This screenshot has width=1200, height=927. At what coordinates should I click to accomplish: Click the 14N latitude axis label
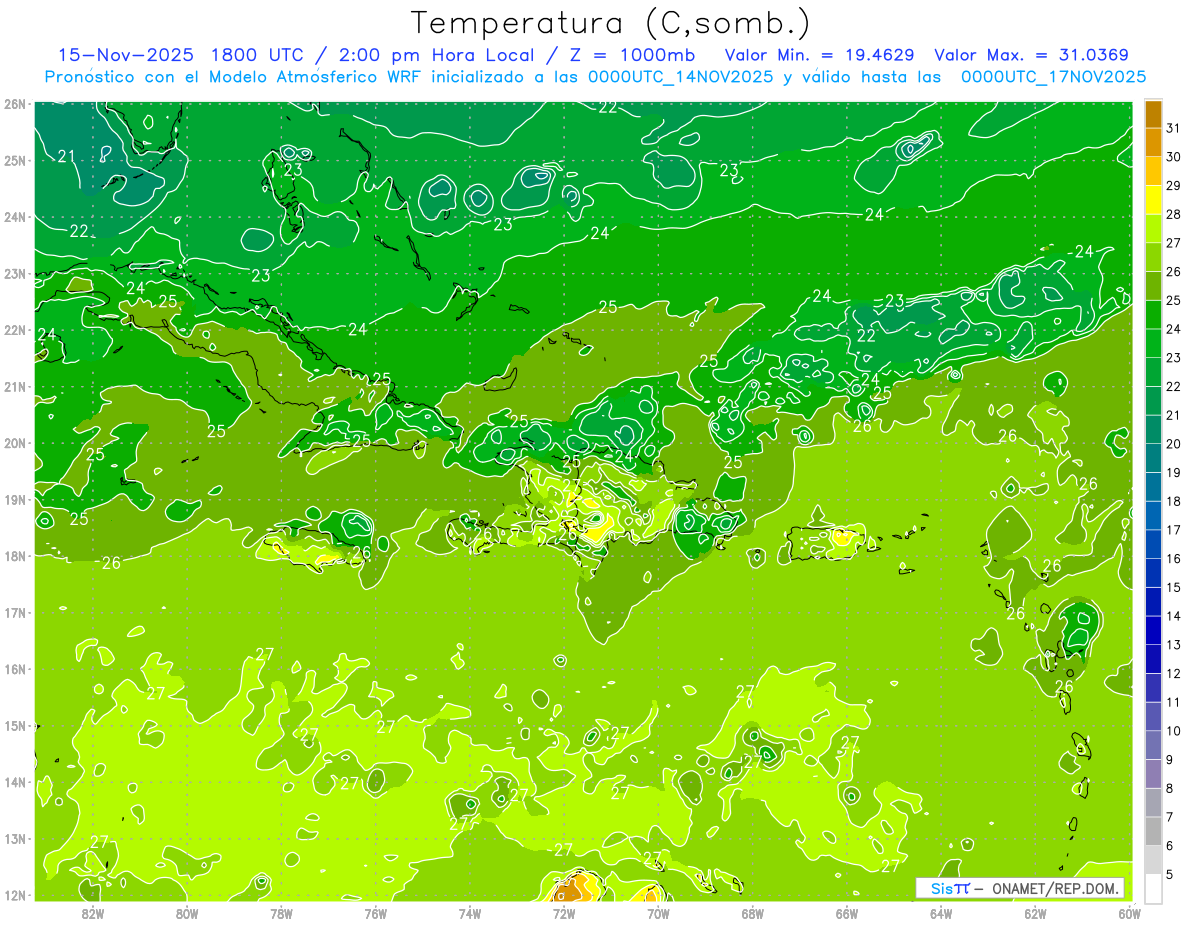tap(15, 782)
